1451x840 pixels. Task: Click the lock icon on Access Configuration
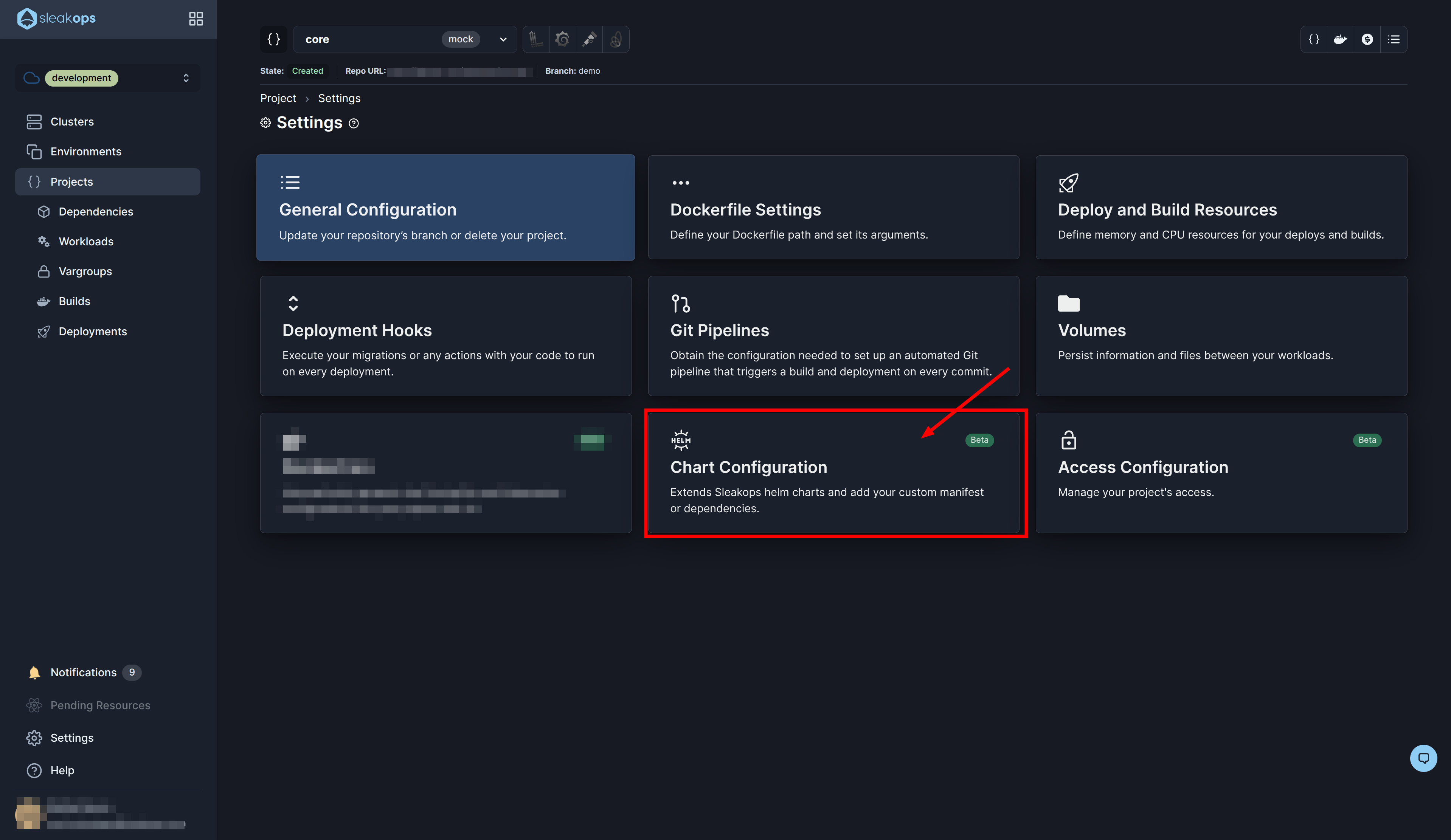pyautogui.click(x=1069, y=440)
